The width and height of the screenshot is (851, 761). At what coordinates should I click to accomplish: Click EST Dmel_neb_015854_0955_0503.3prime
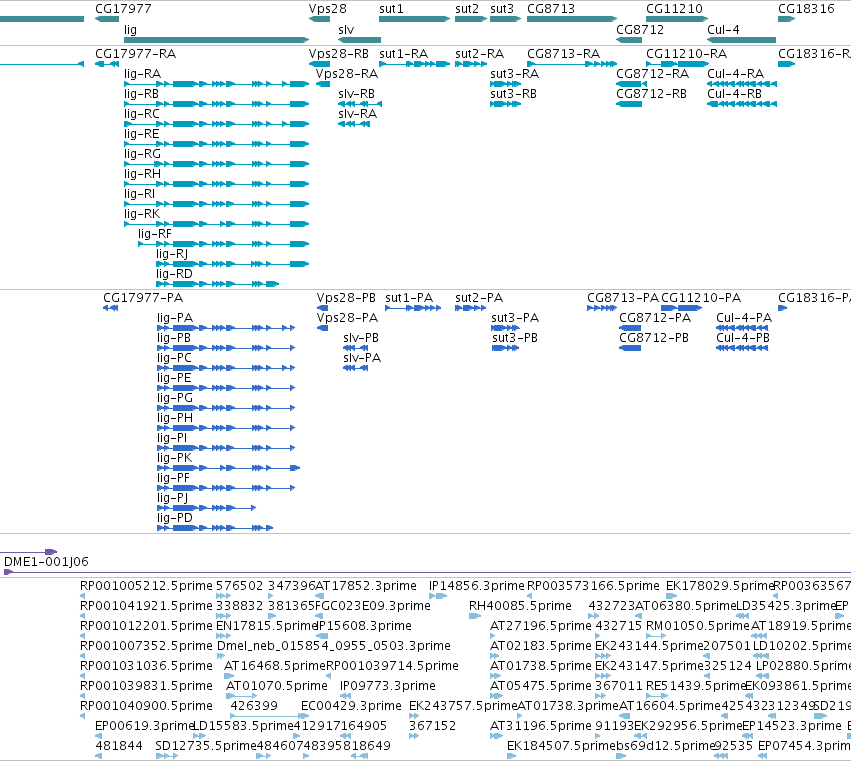click(x=334, y=645)
